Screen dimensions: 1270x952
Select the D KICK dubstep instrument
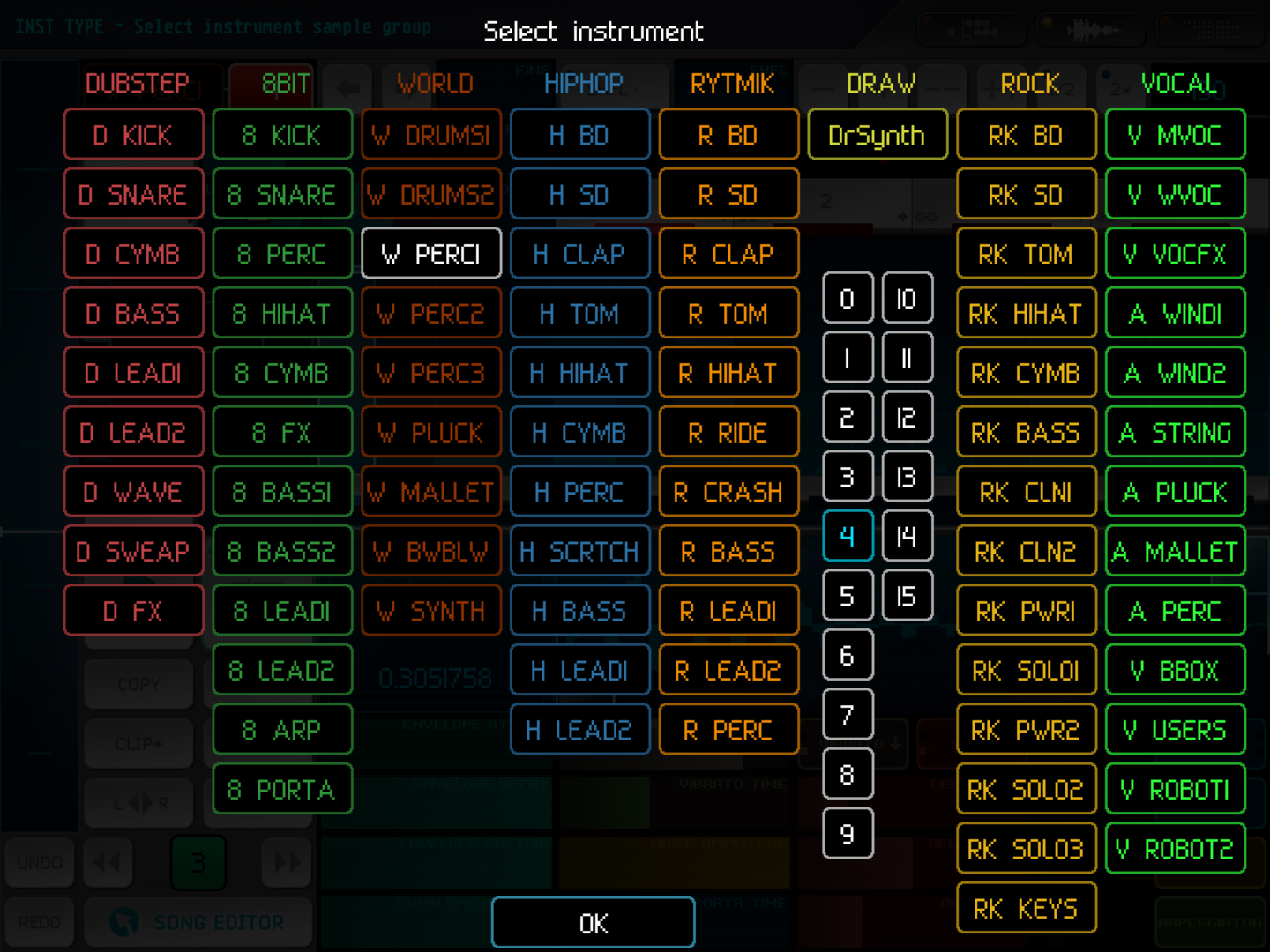134,135
